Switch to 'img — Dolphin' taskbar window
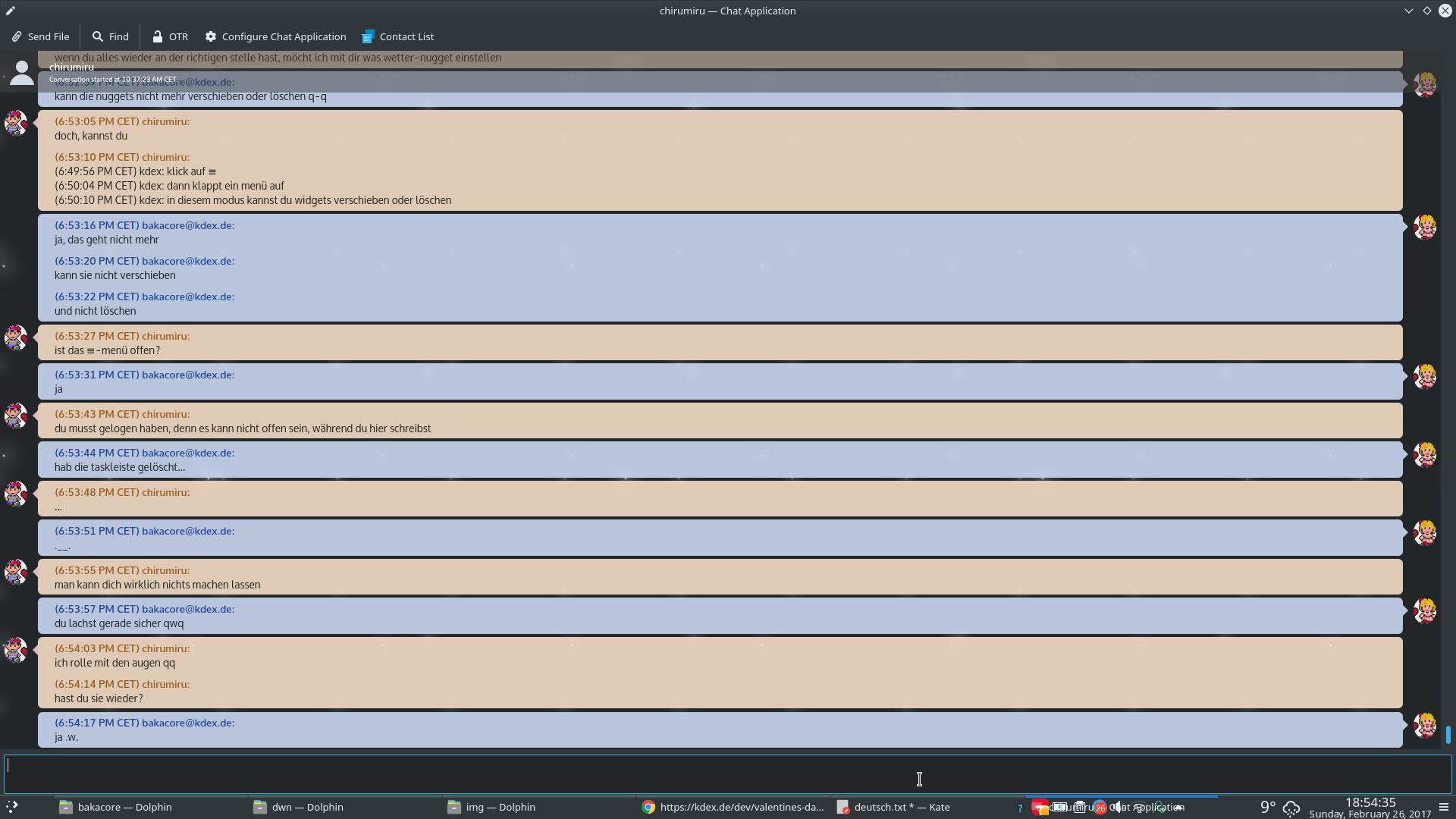The width and height of the screenshot is (1456, 819). (539, 807)
